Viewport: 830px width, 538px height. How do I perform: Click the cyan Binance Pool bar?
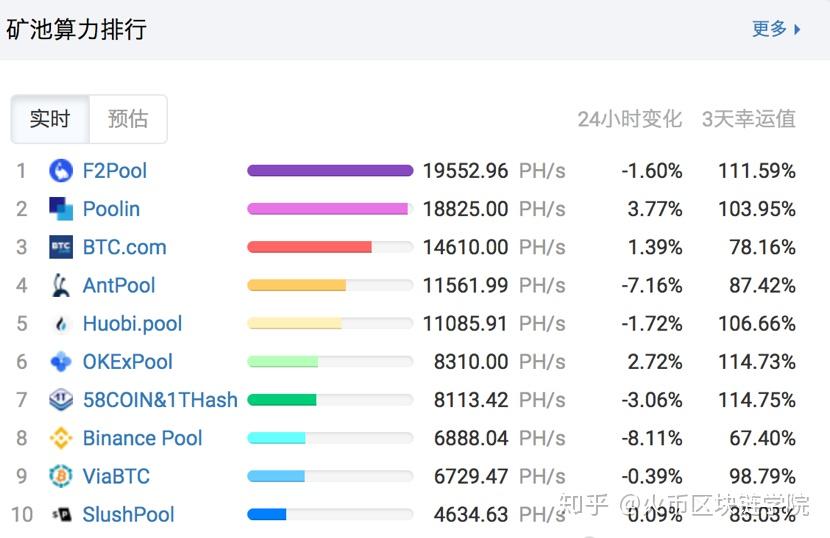(276, 438)
